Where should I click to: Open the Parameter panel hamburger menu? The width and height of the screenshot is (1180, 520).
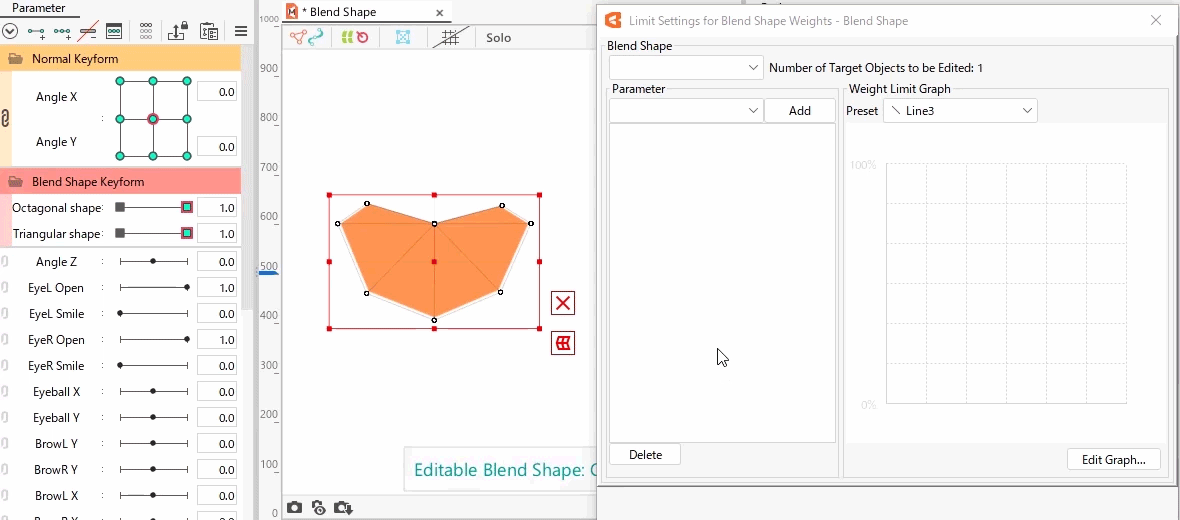tap(241, 31)
